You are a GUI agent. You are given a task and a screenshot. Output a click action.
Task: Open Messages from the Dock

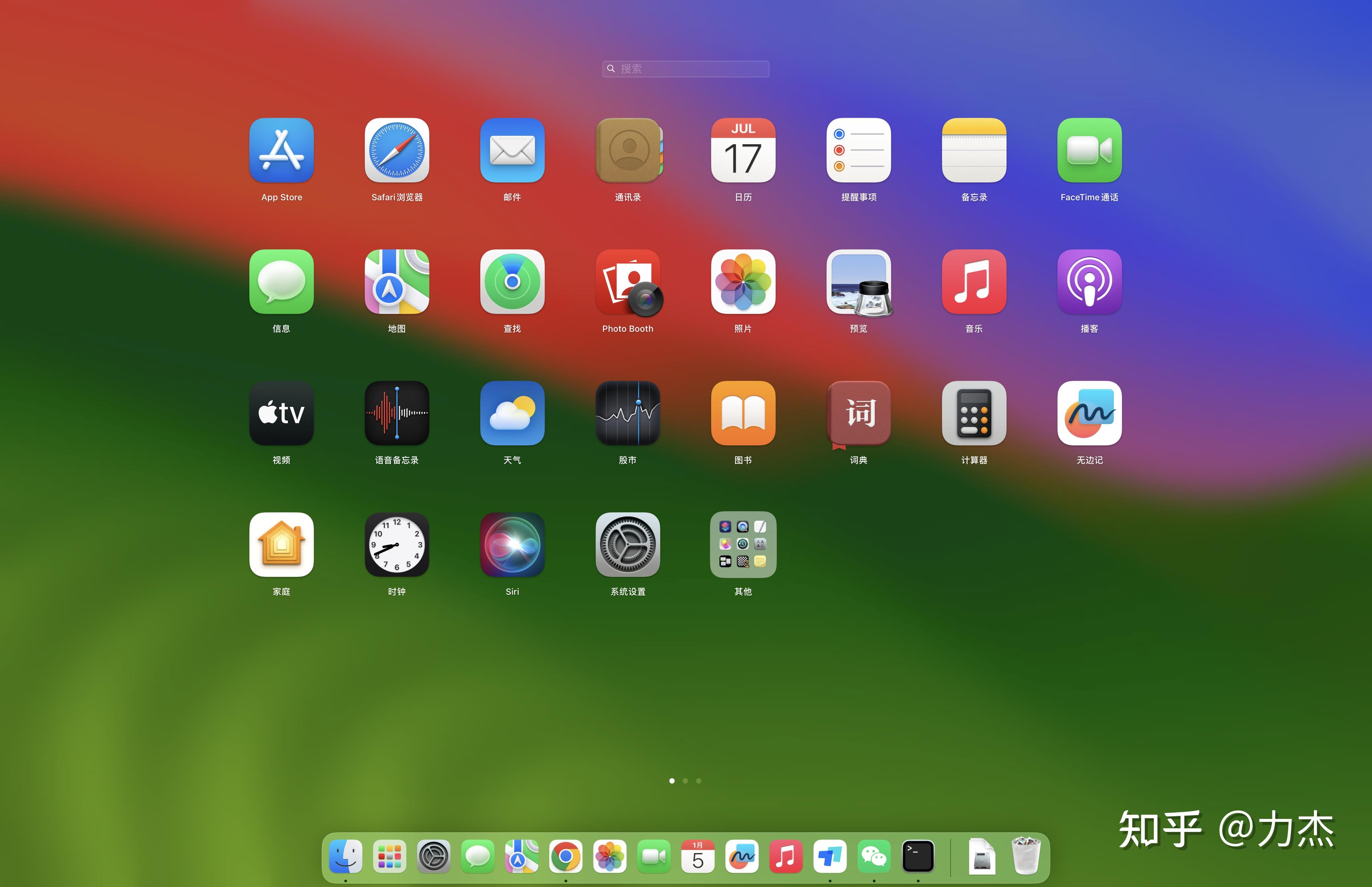(478, 857)
